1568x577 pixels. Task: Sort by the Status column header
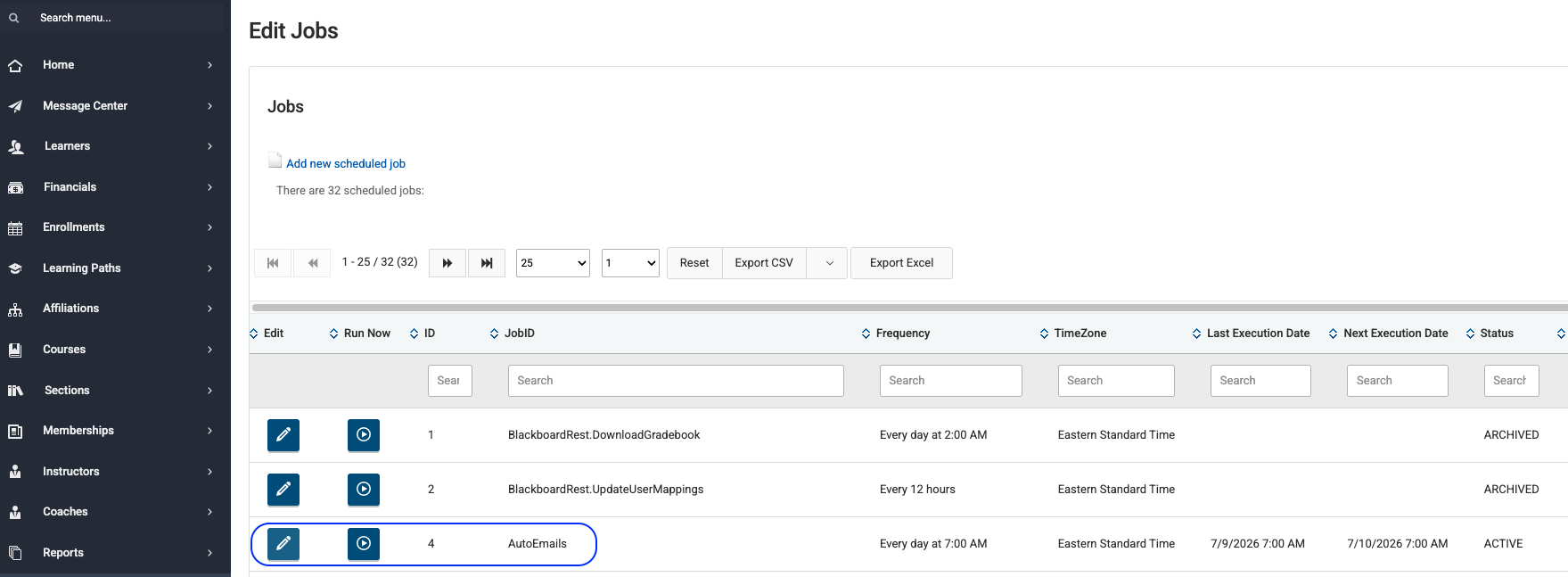(1490, 334)
